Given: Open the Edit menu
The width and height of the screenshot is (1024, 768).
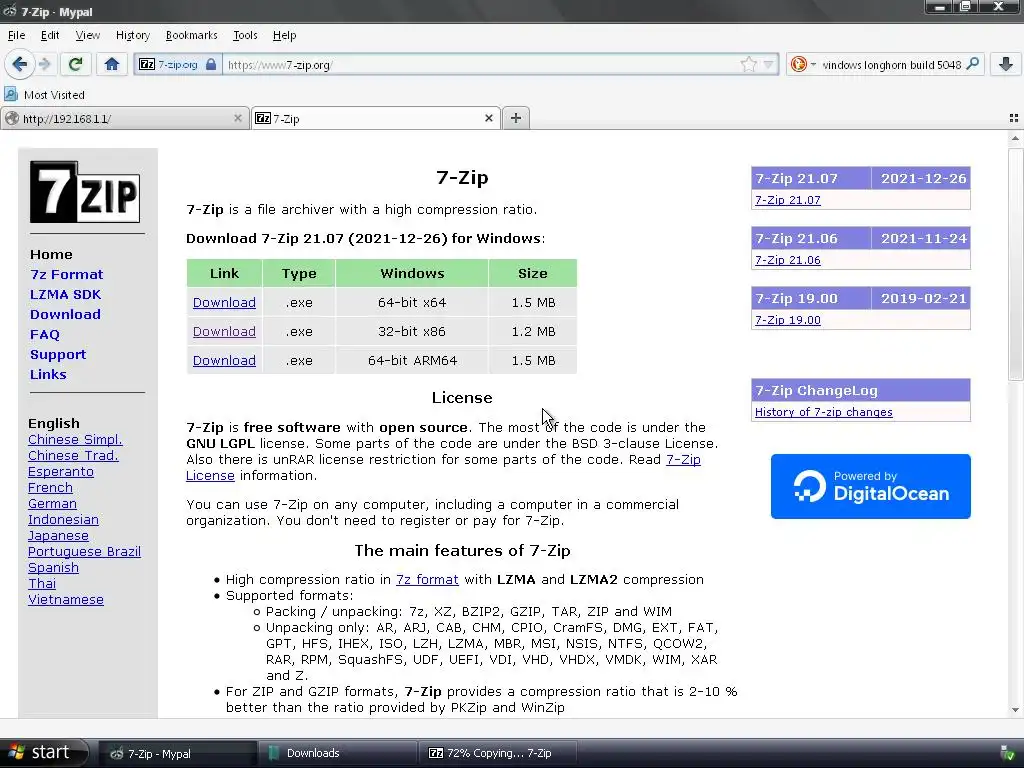Looking at the screenshot, I should (x=50, y=35).
